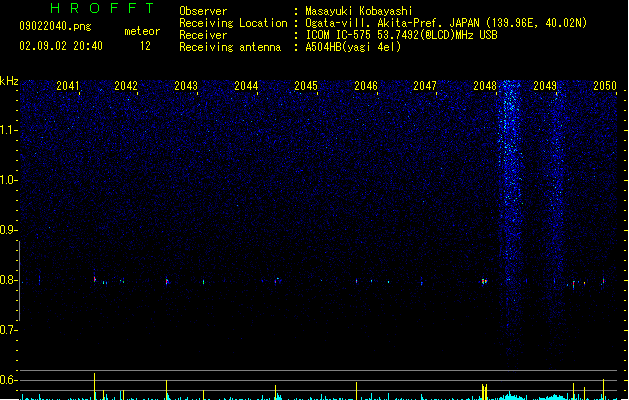Click observer name Masayuki Kobayashi

(359, 11)
